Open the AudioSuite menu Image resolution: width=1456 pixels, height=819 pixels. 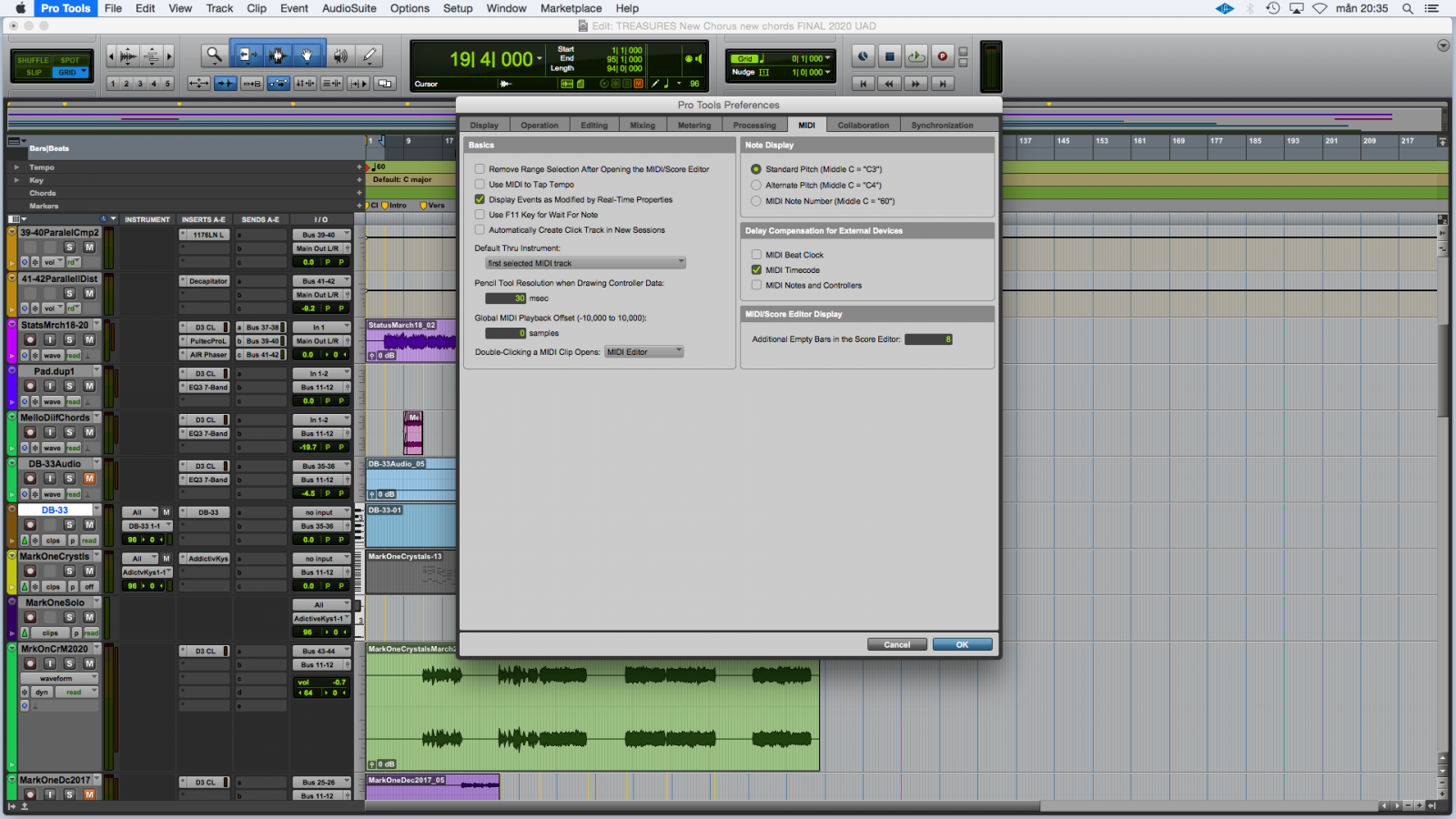[x=349, y=8]
